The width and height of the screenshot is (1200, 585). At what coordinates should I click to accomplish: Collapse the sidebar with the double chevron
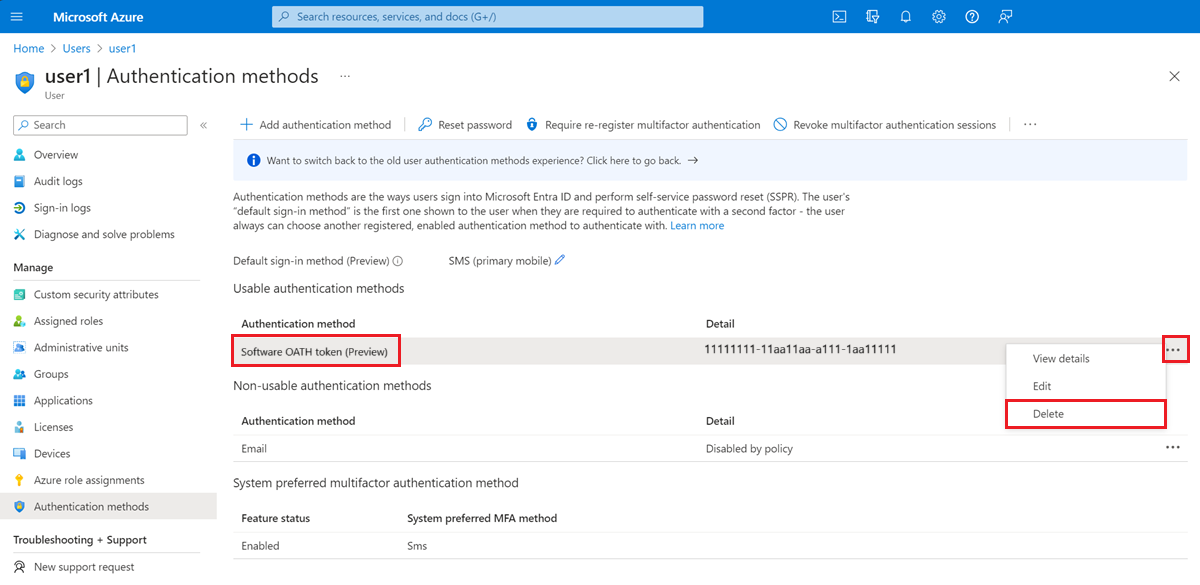(x=203, y=124)
